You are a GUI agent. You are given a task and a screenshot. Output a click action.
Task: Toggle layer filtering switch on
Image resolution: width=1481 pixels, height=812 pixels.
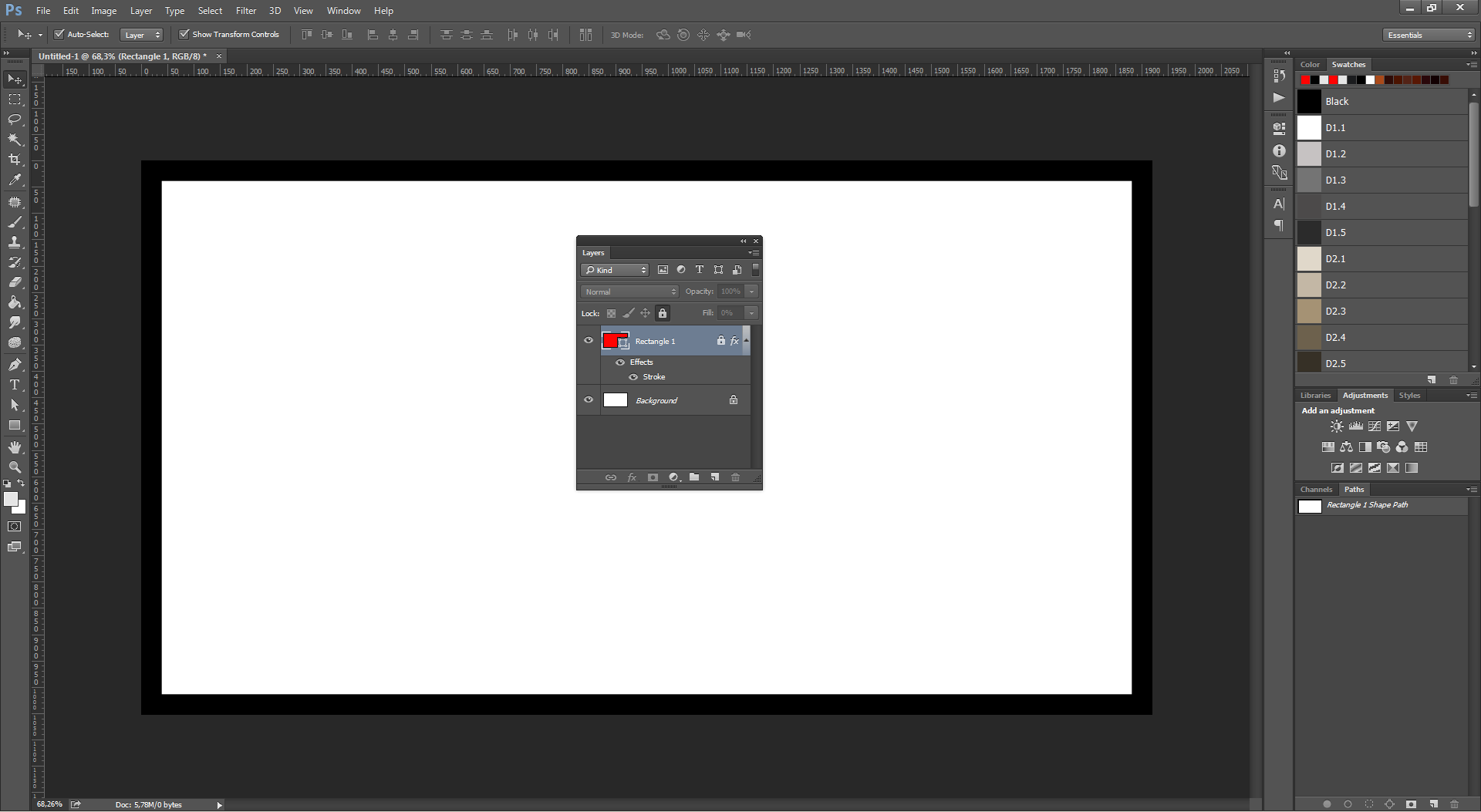point(756,269)
